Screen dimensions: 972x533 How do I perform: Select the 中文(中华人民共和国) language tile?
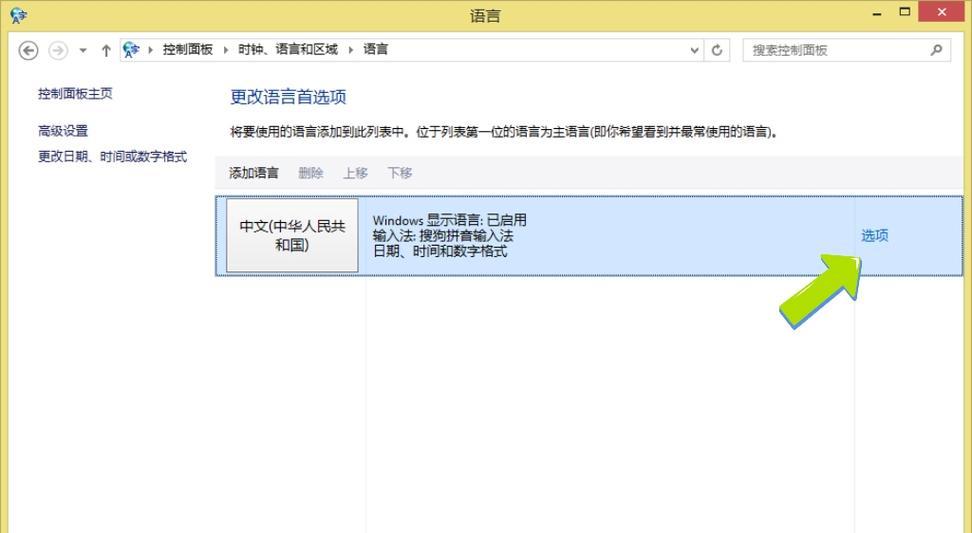click(x=292, y=236)
